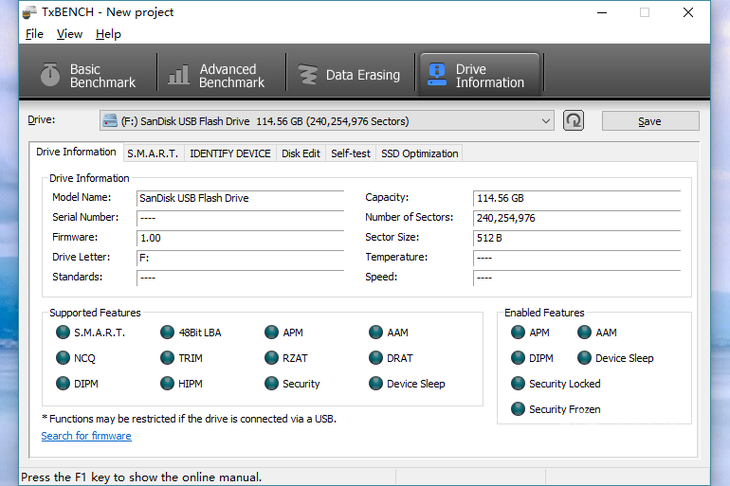Image resolution: width=730 pixels, height=486 pixels.
Task: Click the Drive Information drive icon
Action: (x=437, y=74)
